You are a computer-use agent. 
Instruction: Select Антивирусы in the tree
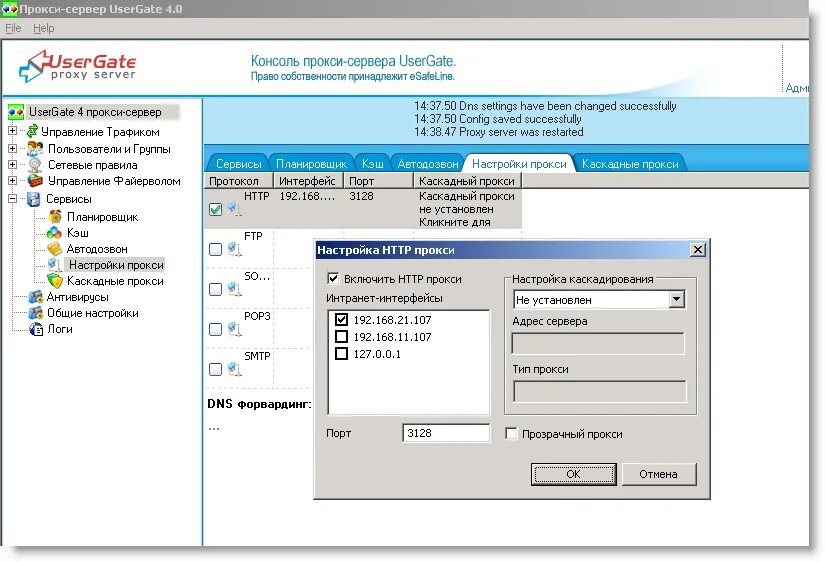pos(78,297)
